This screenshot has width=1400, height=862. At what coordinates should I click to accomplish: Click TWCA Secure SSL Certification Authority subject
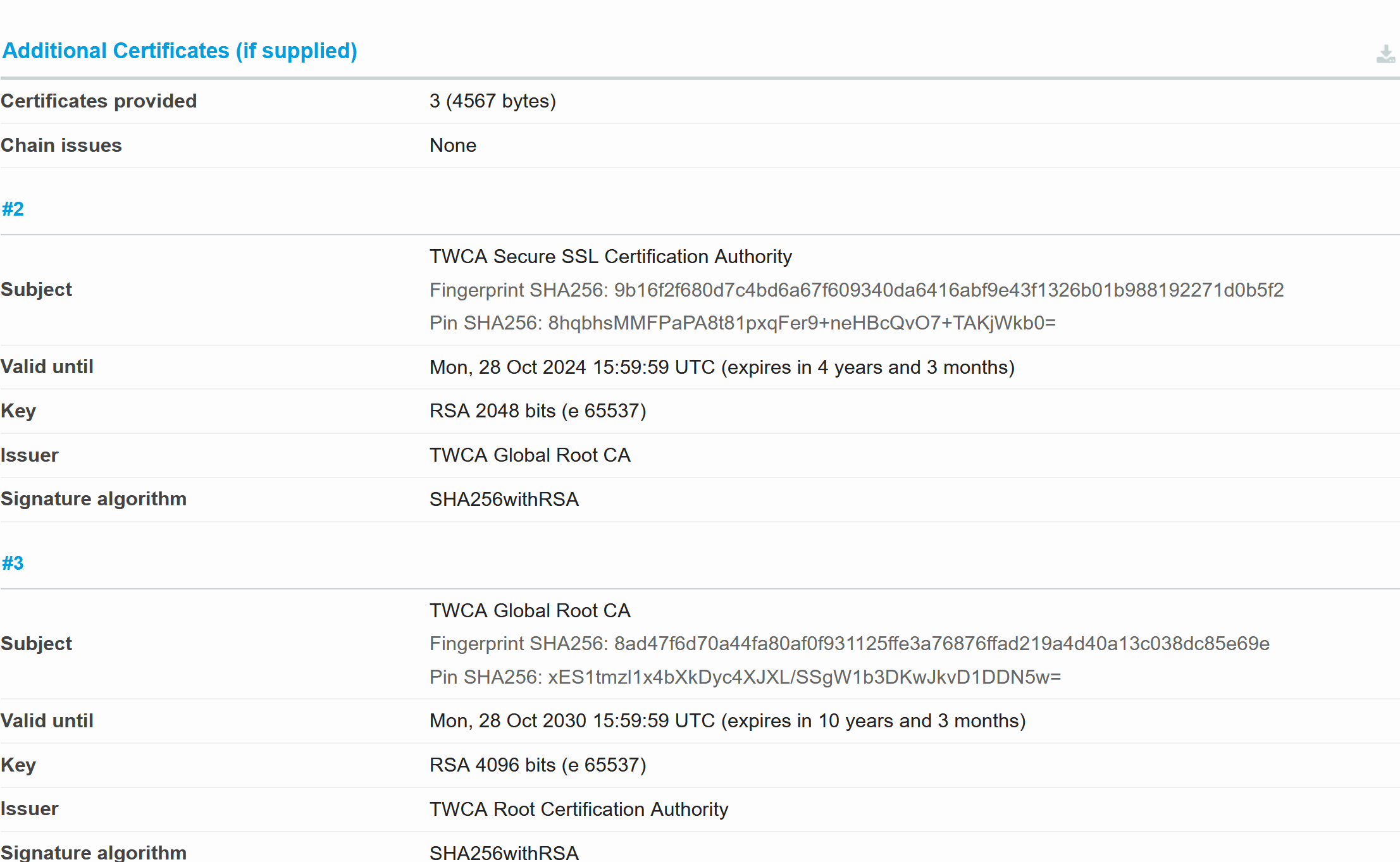[610, 256]
